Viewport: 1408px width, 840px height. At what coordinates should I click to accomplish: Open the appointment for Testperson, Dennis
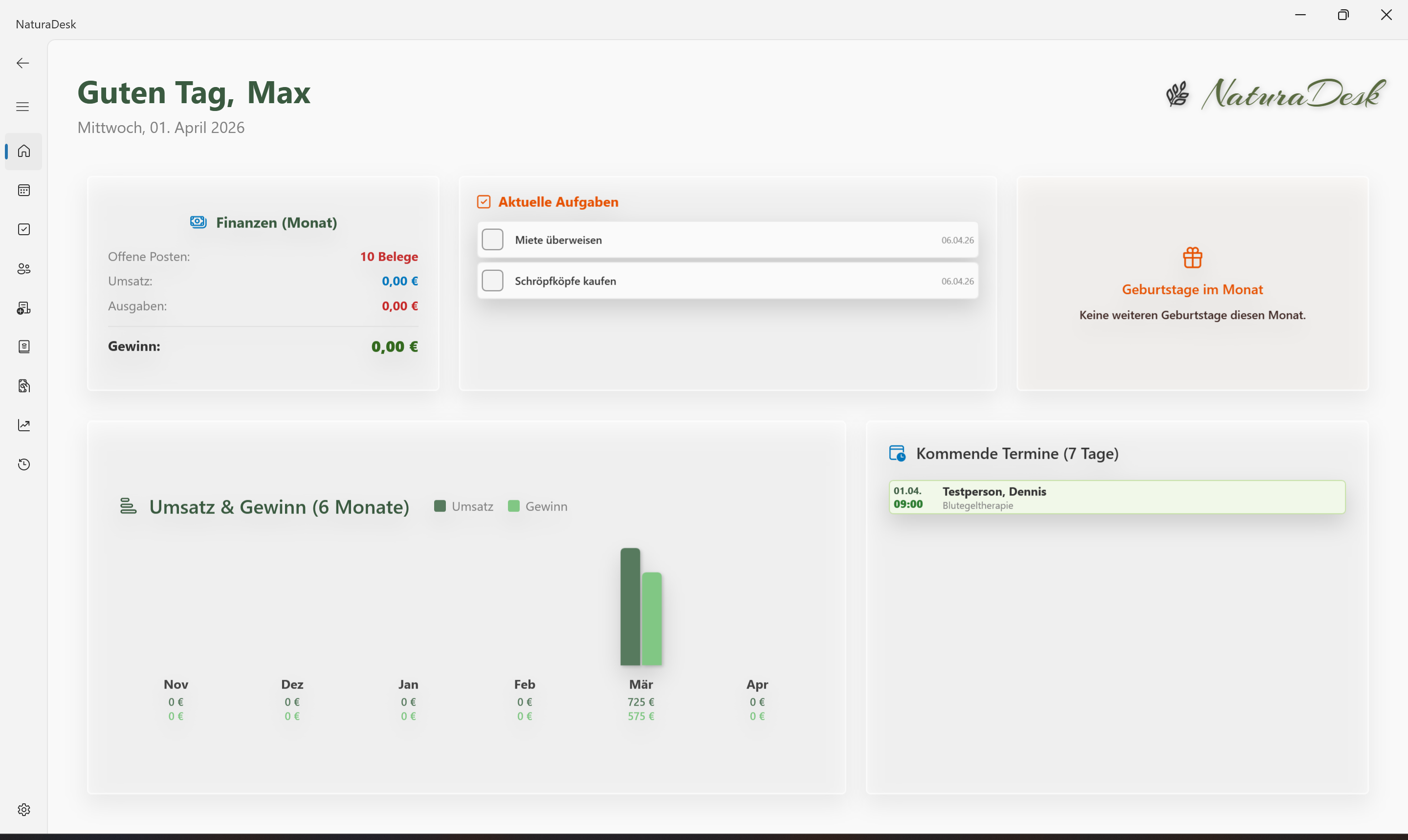1117,497
